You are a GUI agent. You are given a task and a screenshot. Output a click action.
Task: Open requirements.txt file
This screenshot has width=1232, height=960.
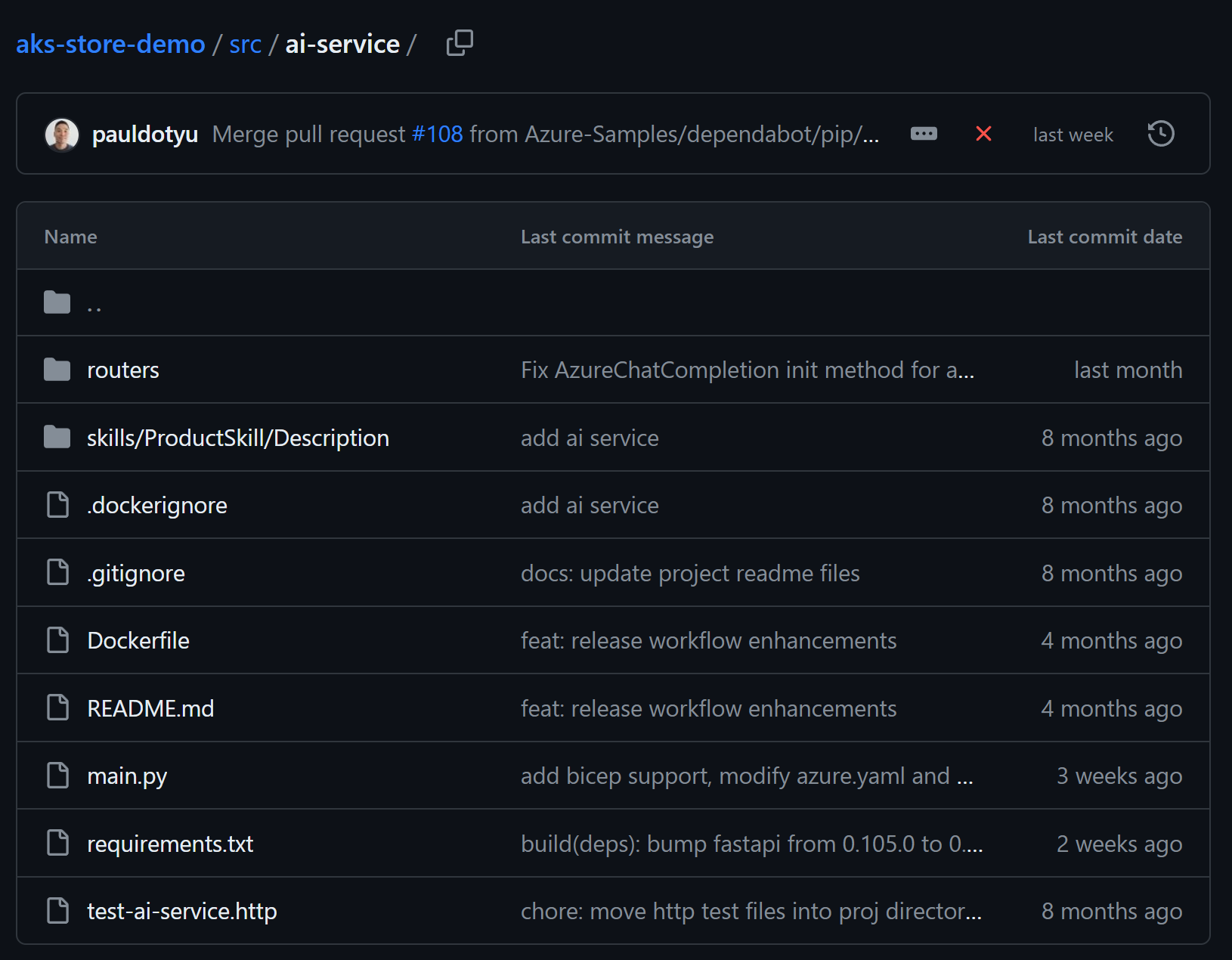170,844
